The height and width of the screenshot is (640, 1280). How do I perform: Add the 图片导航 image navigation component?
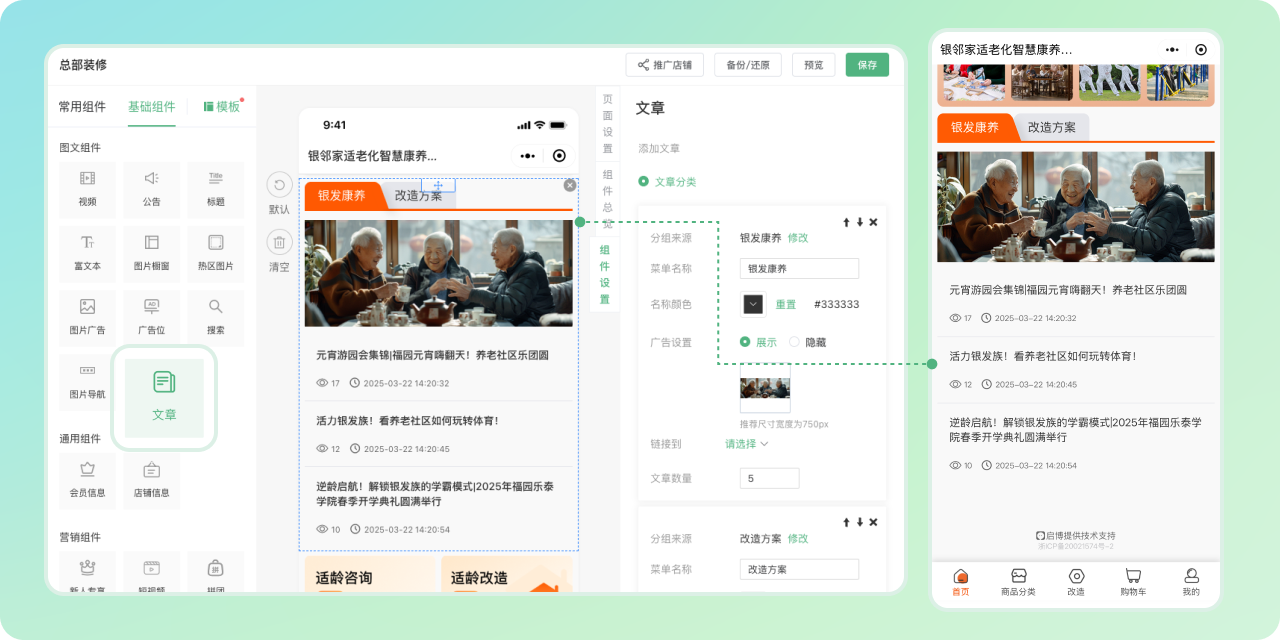click(x=87, y=382)
